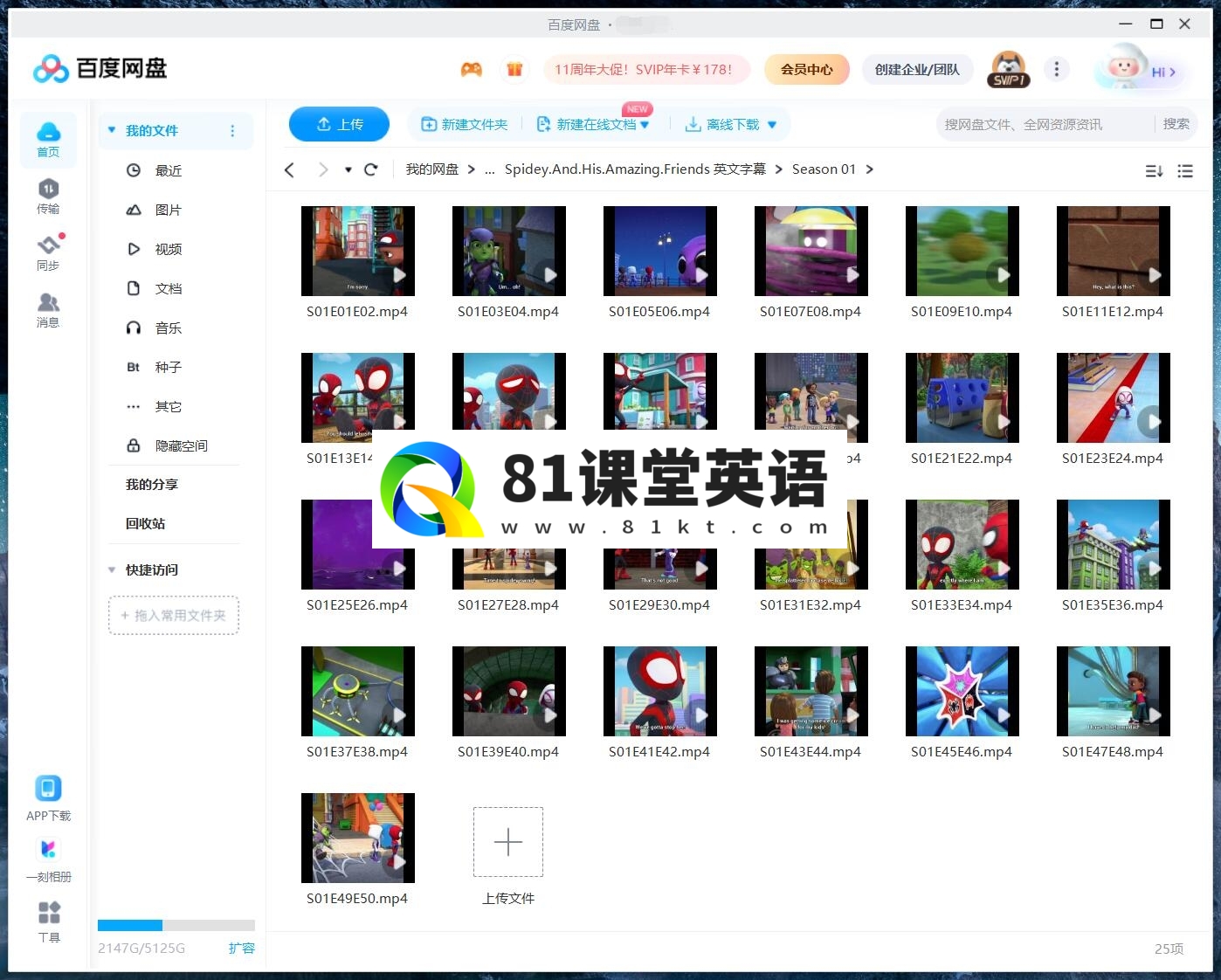
Task: Collapse the 快捷访问 section arrow
Action: click(112, 570)
